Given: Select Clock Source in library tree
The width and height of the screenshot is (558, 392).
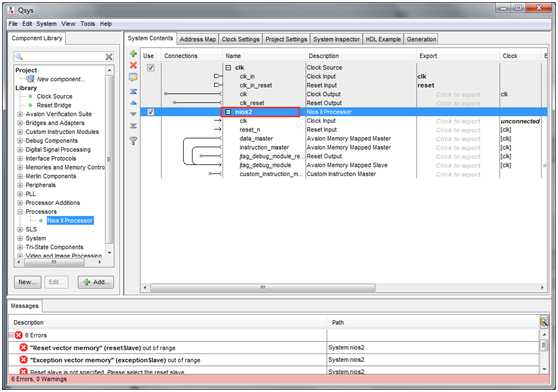Looking at the screenshot, I should tap(54, 96).
